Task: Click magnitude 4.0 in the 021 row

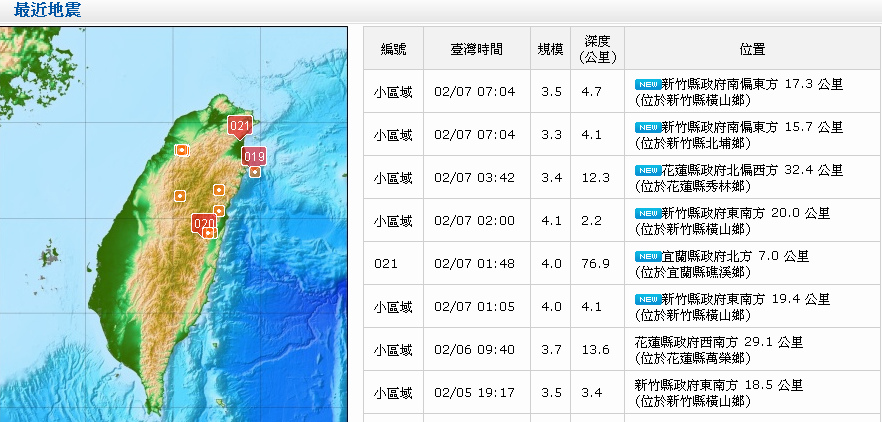Action: 551,264
